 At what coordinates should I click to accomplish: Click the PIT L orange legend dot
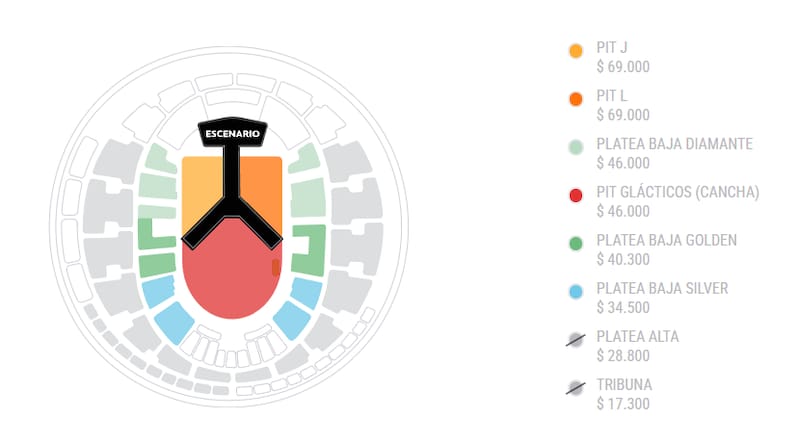click(x=575, y=99)
